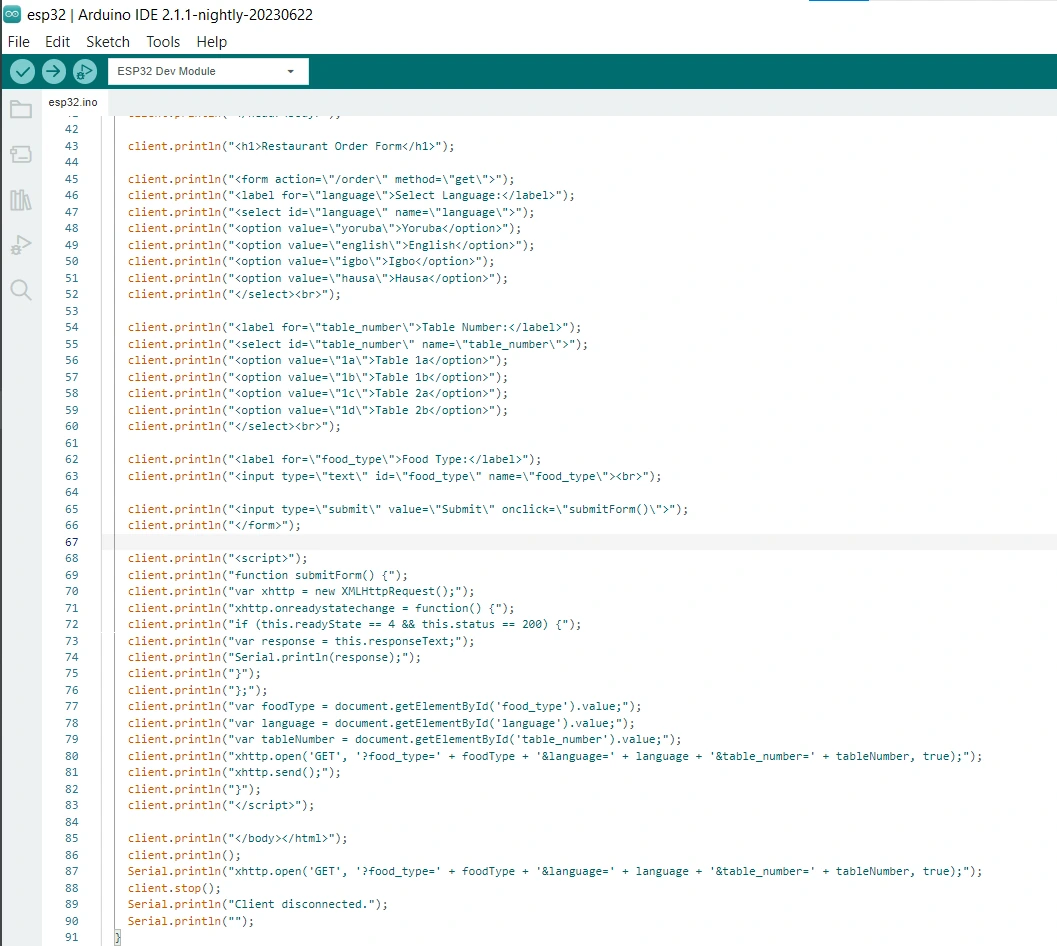The width and height of the screenshot is (1057, 946).
Task: Click the Table 1a option code line
Action: click(x=318, y=361)
